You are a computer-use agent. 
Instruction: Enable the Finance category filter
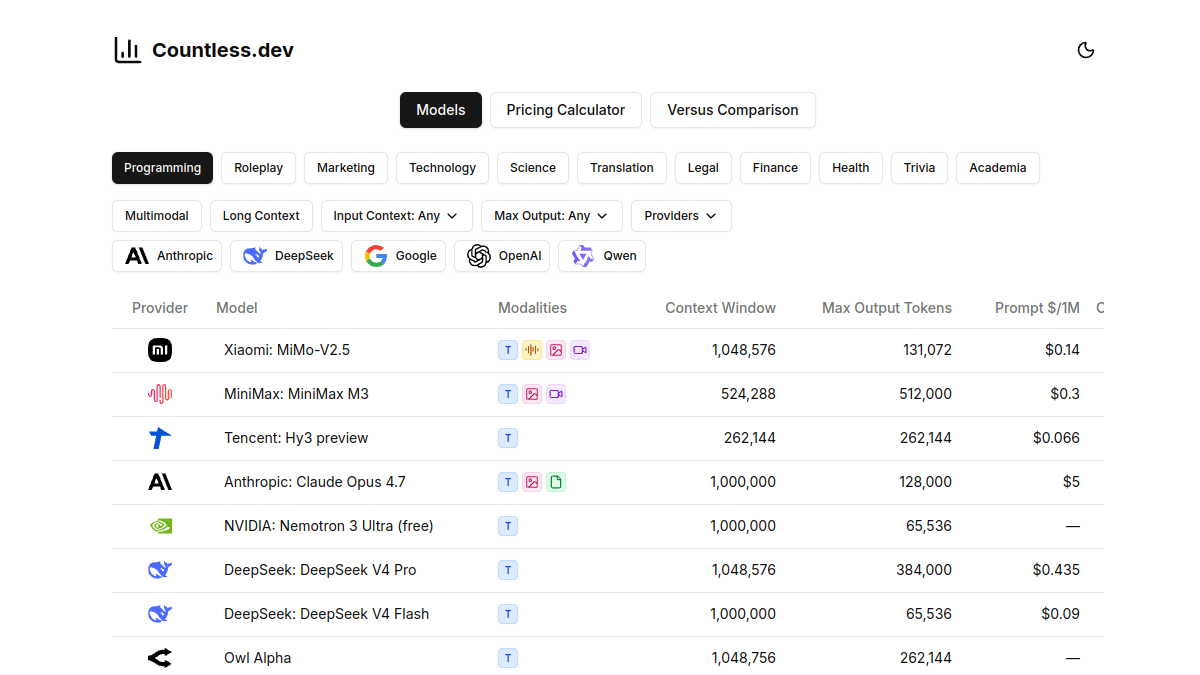(x=776, y=168)
